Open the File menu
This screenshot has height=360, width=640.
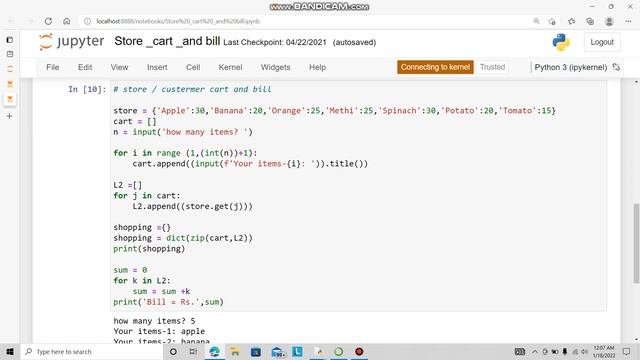click(x=53, y=67)
